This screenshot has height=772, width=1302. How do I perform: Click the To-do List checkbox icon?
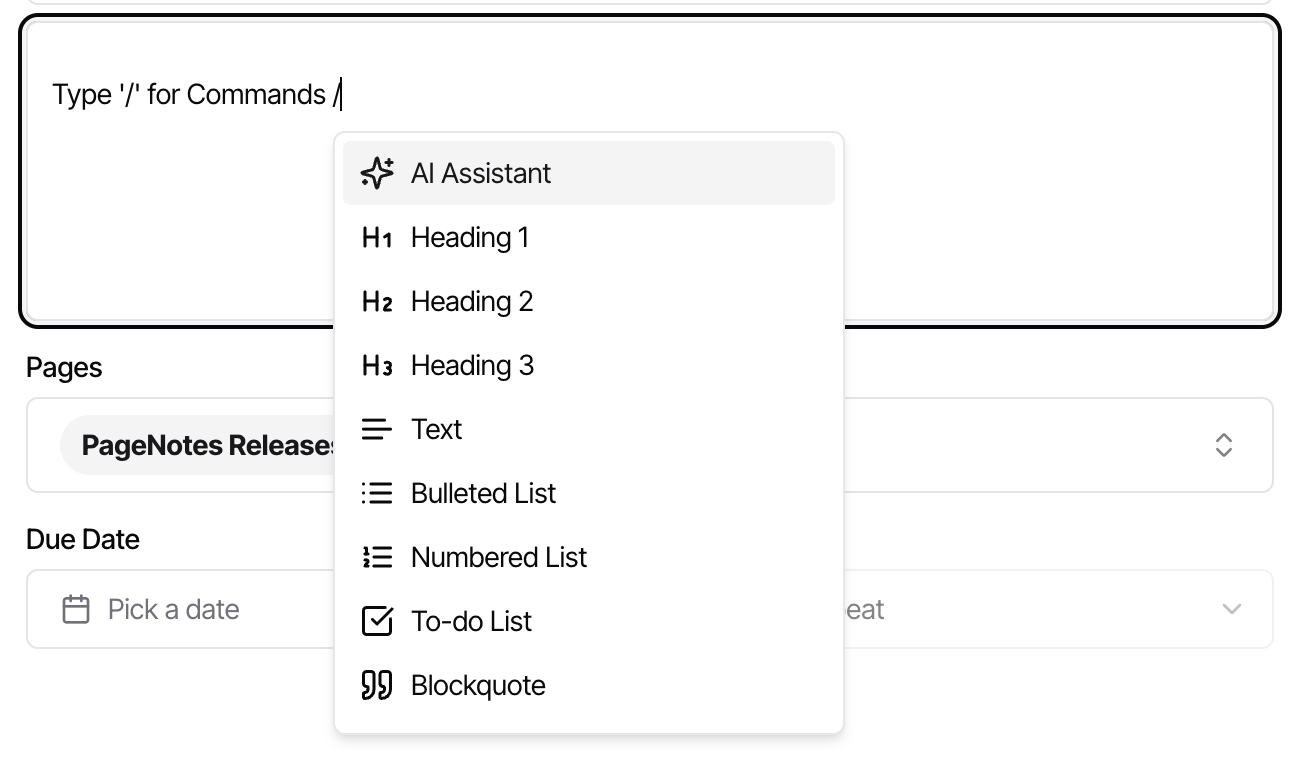377,622
